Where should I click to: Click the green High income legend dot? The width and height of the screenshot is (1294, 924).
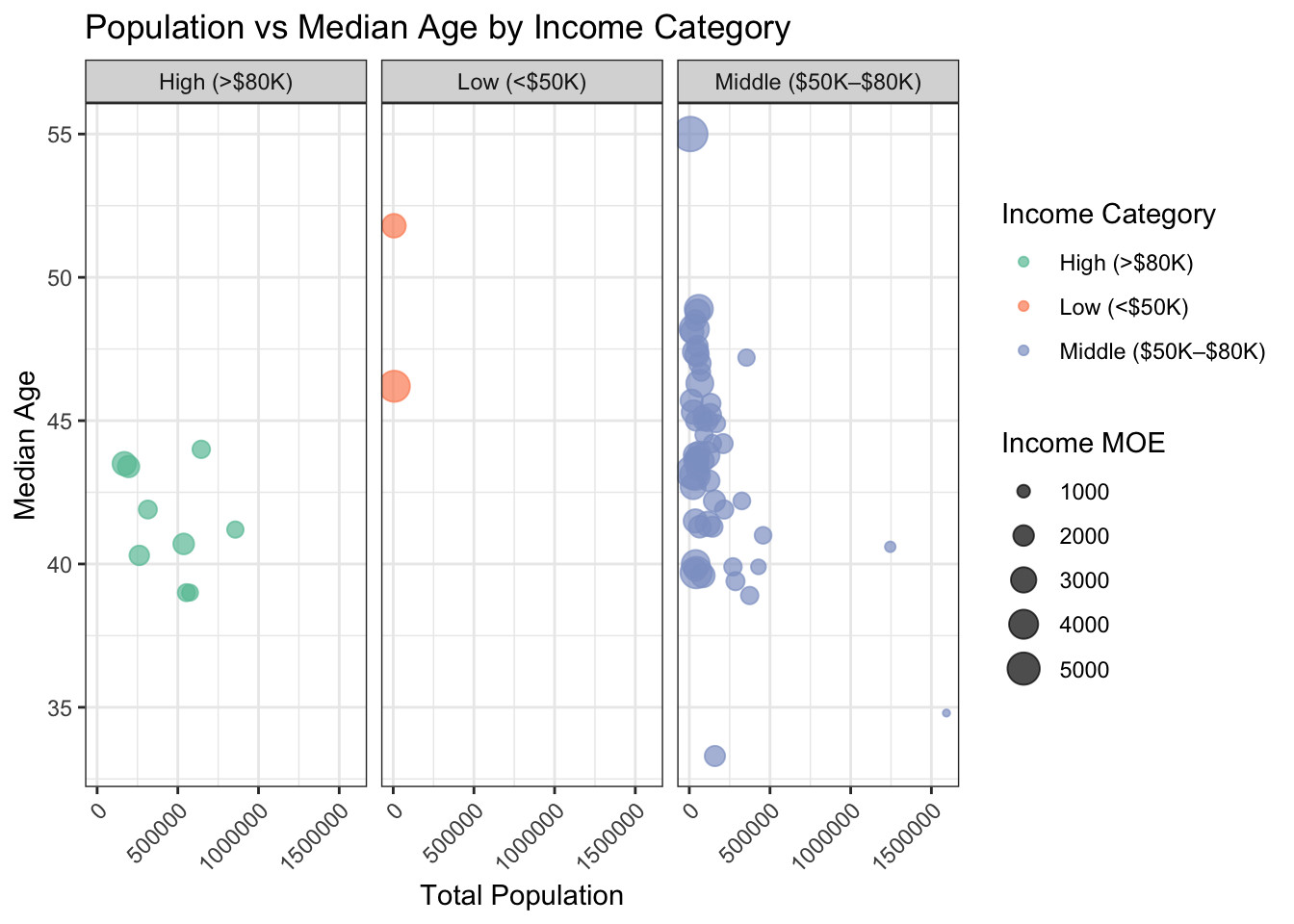click(1023, 262)
